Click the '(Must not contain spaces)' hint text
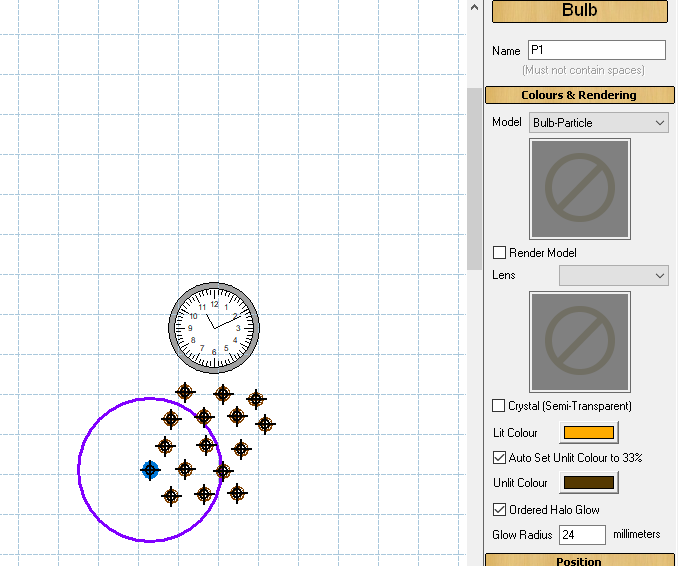Screen dimensions: 678x566 pyautogui.click(x=583, y=70)
